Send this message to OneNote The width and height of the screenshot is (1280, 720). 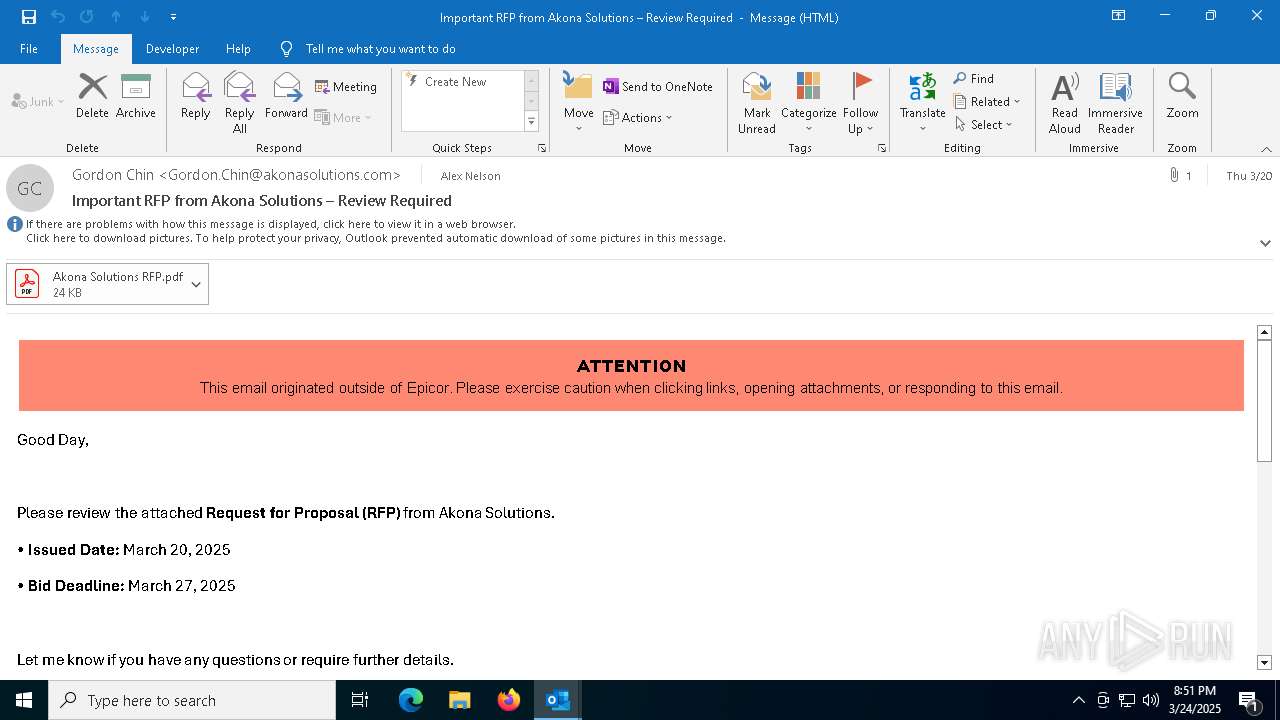pos(658,87)
